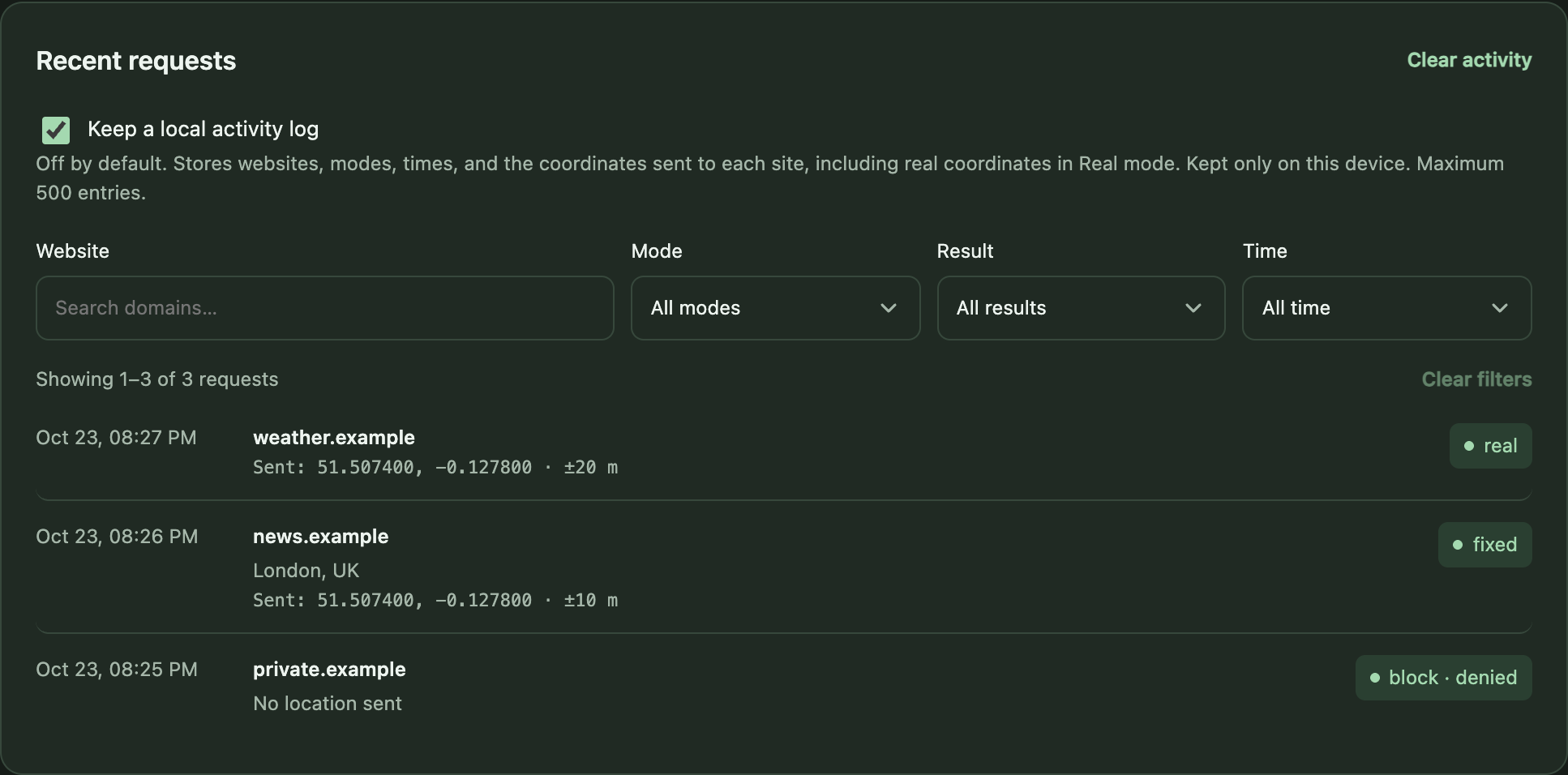Screen dimensions: 1568x775
Task: Click the Website filter label
Action: click(72, 251)
